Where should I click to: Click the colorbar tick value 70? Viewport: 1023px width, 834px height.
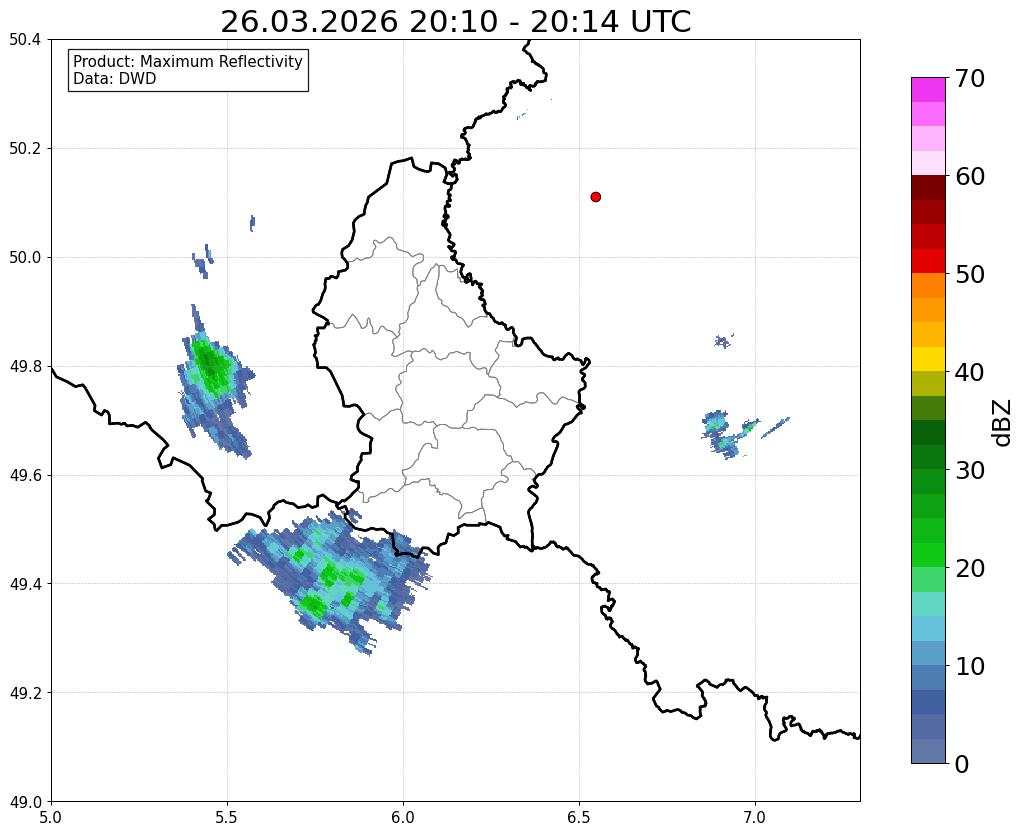tap(970, 78)
